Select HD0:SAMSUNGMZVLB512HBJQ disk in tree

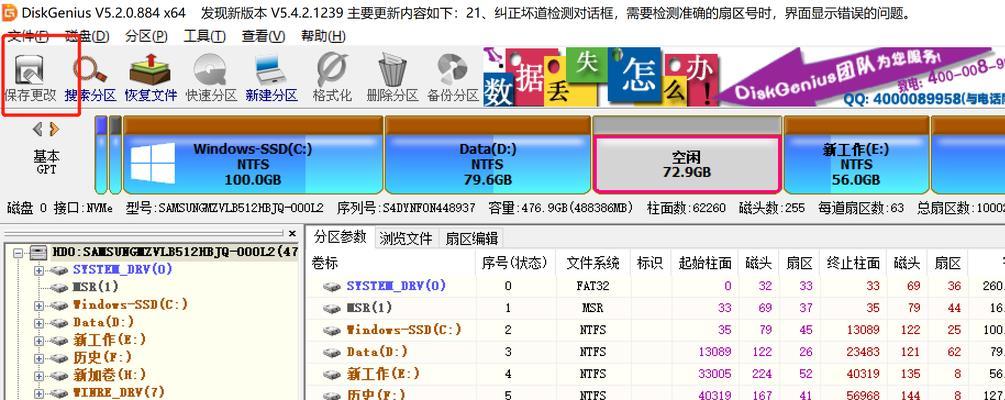(x=174, y=252)
